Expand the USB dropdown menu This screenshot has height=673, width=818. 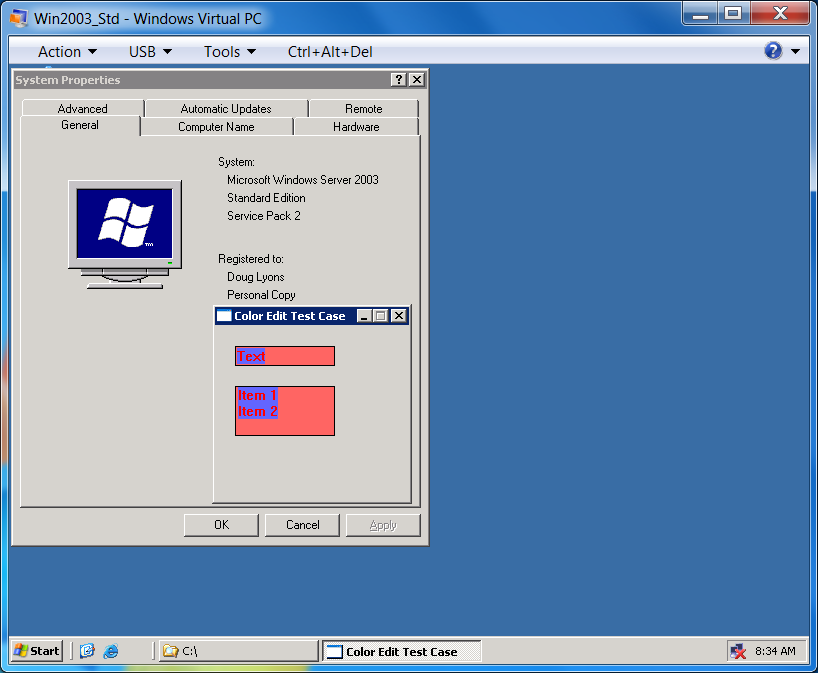coord(150,52)
